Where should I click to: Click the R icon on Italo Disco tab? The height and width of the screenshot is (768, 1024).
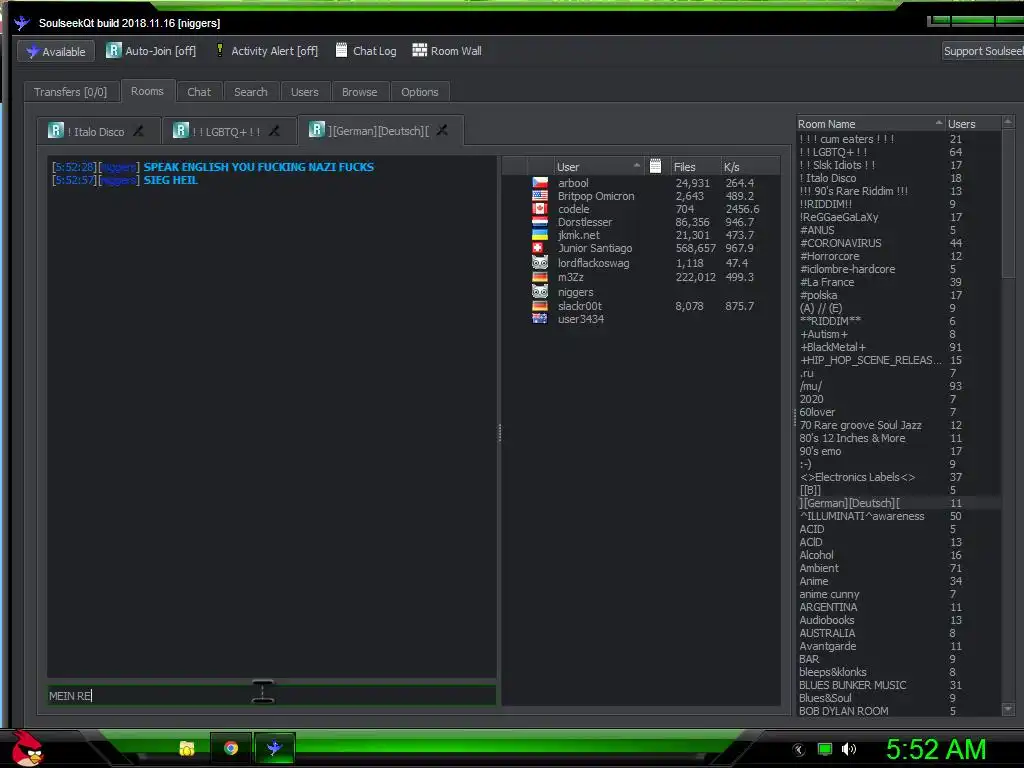pyautogui.click(x=56, y=131)
